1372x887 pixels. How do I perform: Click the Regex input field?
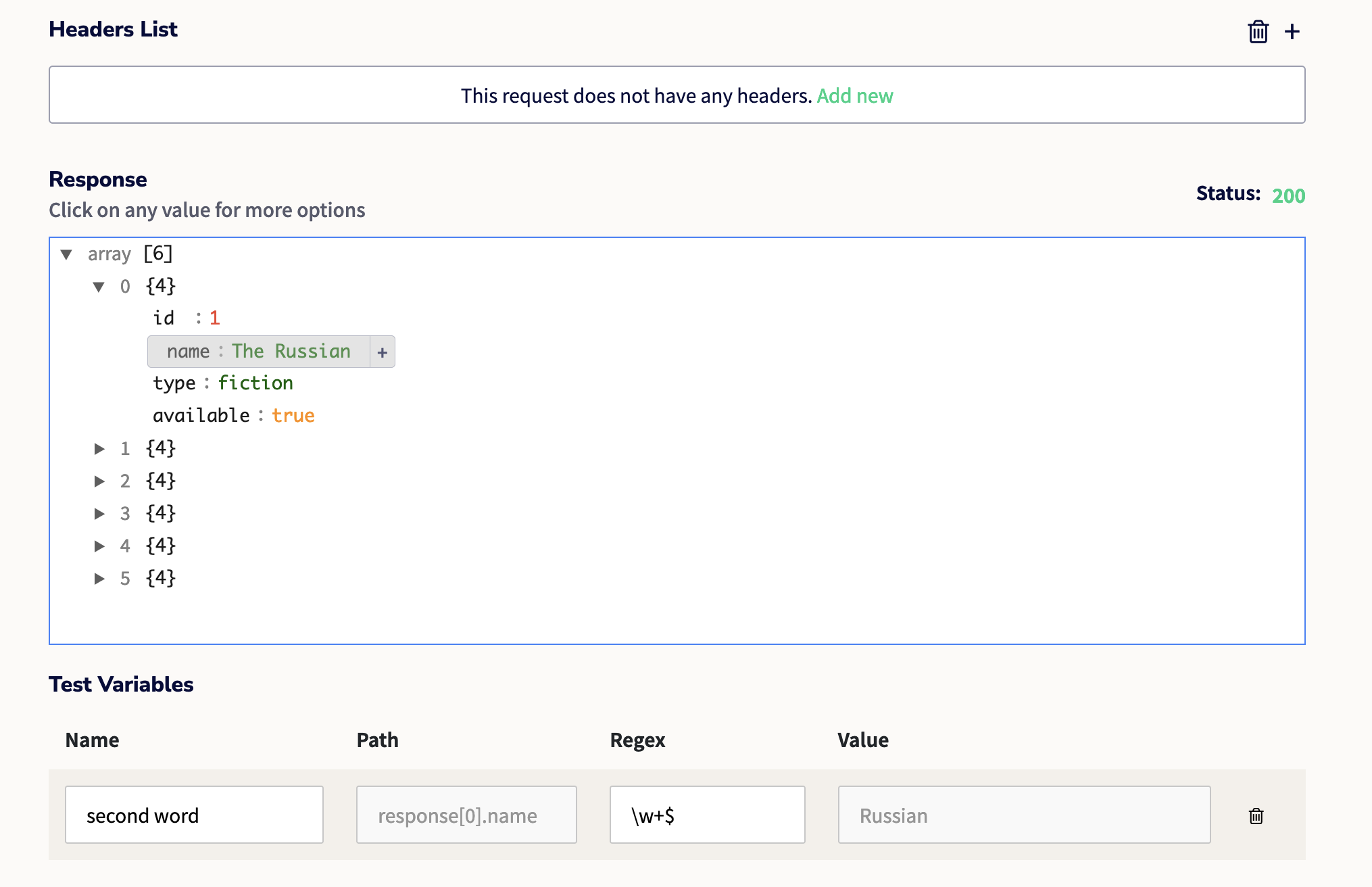pos(707,815)
